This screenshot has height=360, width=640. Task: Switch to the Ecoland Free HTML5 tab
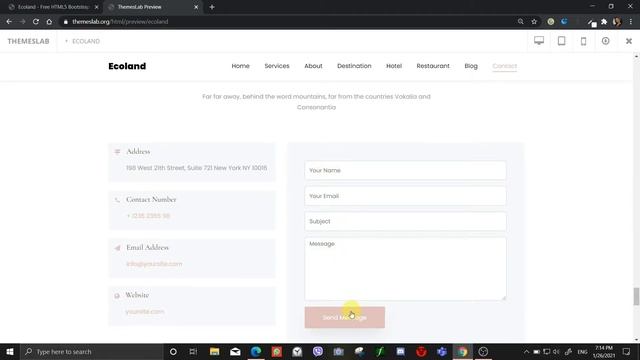[53, 7]
